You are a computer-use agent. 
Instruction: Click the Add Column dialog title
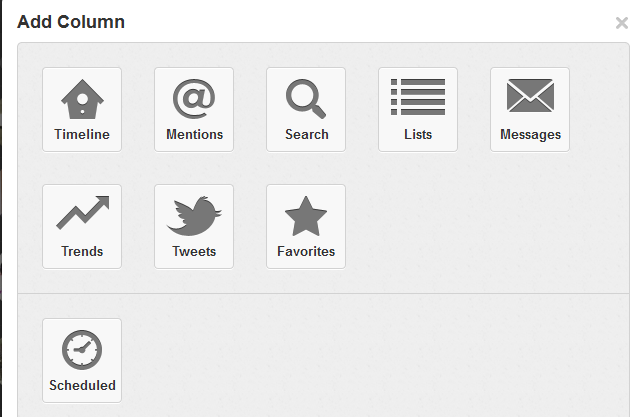(x=71, y=22)
